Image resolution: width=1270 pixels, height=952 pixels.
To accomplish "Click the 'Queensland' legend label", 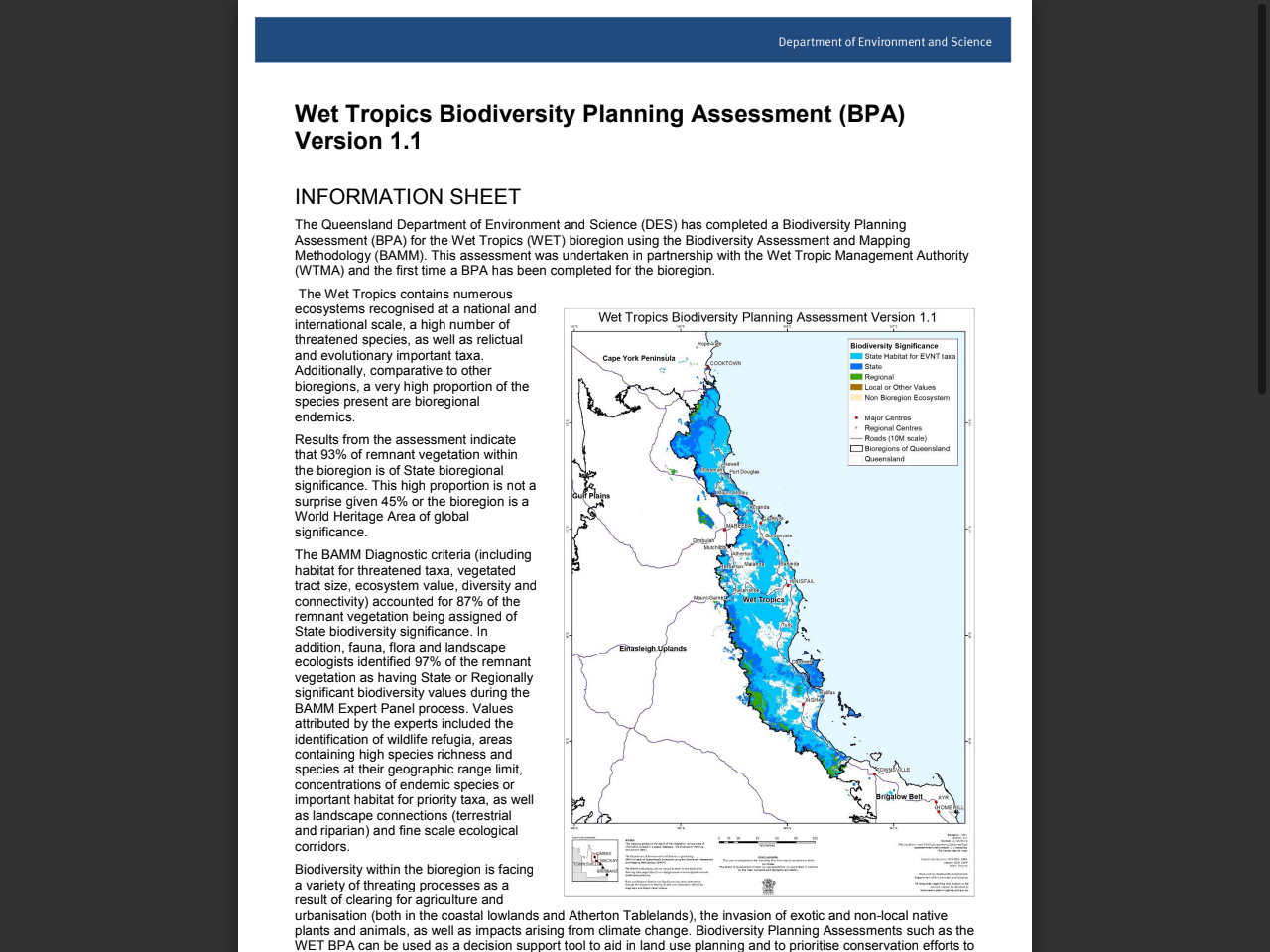I will (884, 459).
